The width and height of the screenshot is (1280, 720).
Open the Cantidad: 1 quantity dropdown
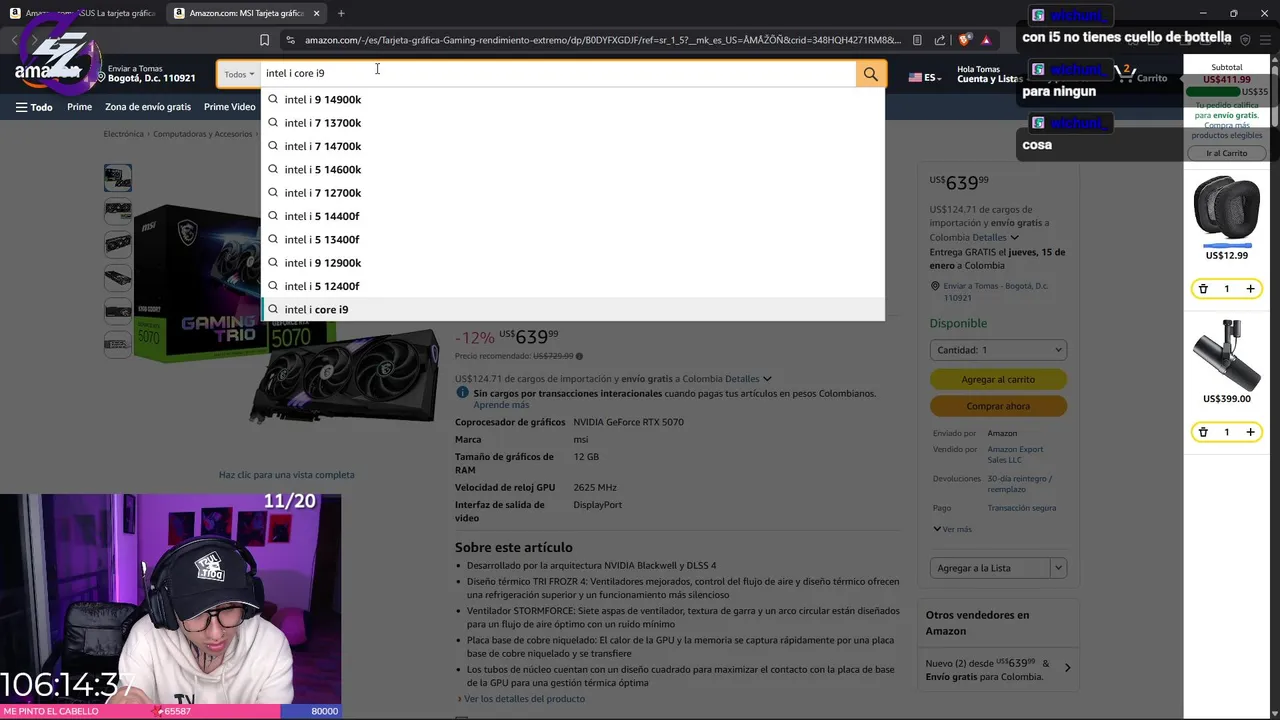coord(998,350)
